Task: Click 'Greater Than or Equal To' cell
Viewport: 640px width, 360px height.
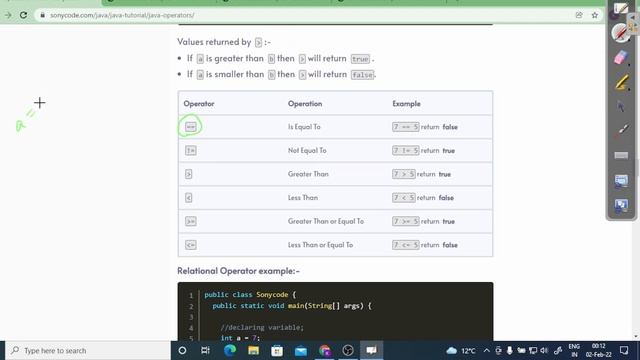Action: 326,221
